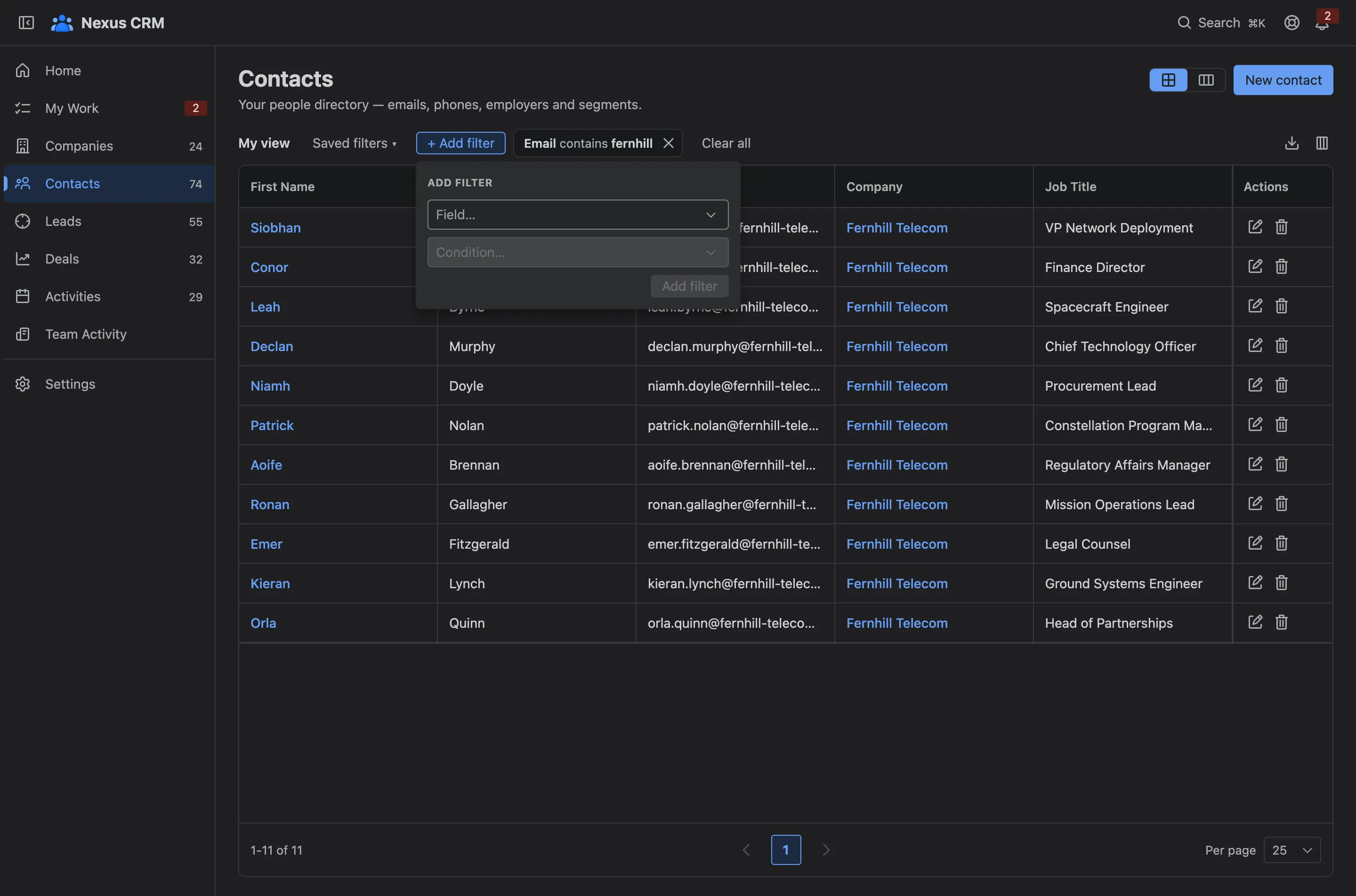Open the help/support icon in header
Screen dimensions: 1356x896
[1291, 22]
